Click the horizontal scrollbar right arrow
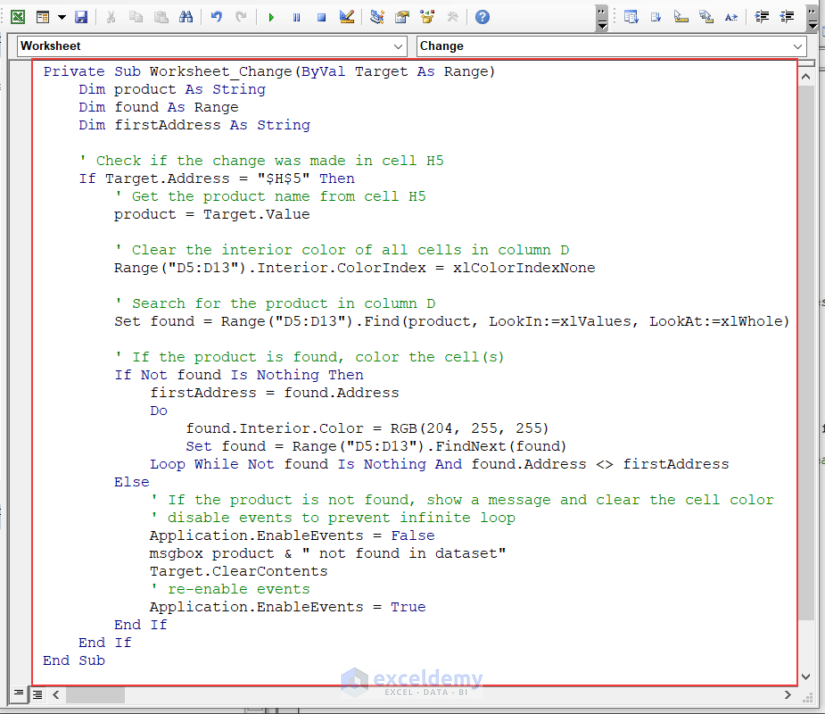 [788, 695]
